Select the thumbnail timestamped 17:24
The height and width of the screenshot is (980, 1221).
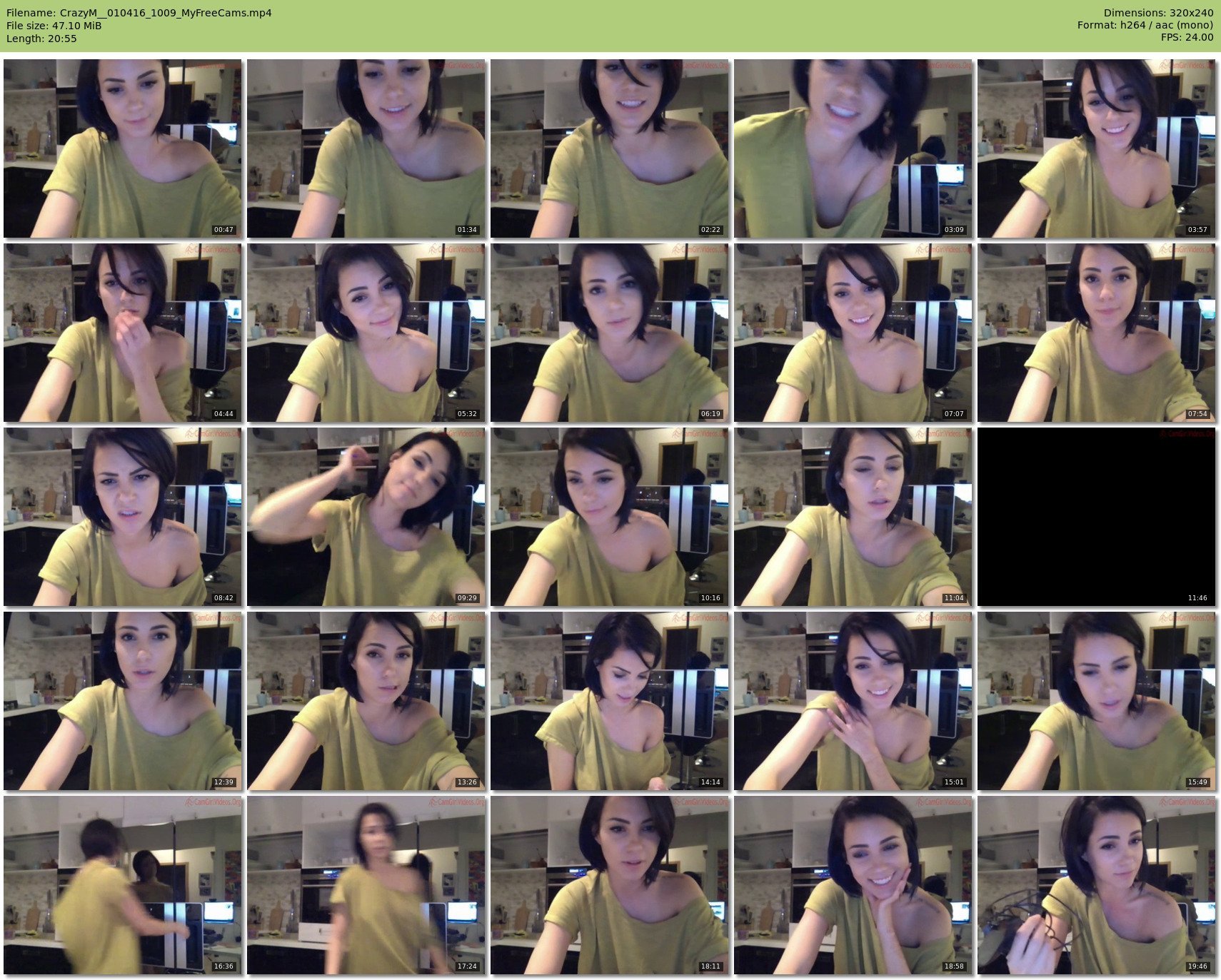click(x=366, y=885)
